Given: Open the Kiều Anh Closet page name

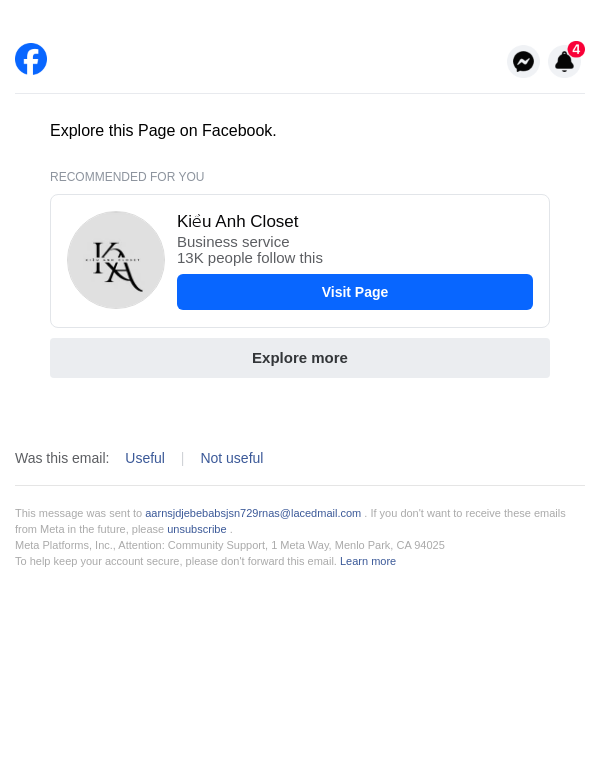Looking at the screenshot, I should [x=237, y=222].
